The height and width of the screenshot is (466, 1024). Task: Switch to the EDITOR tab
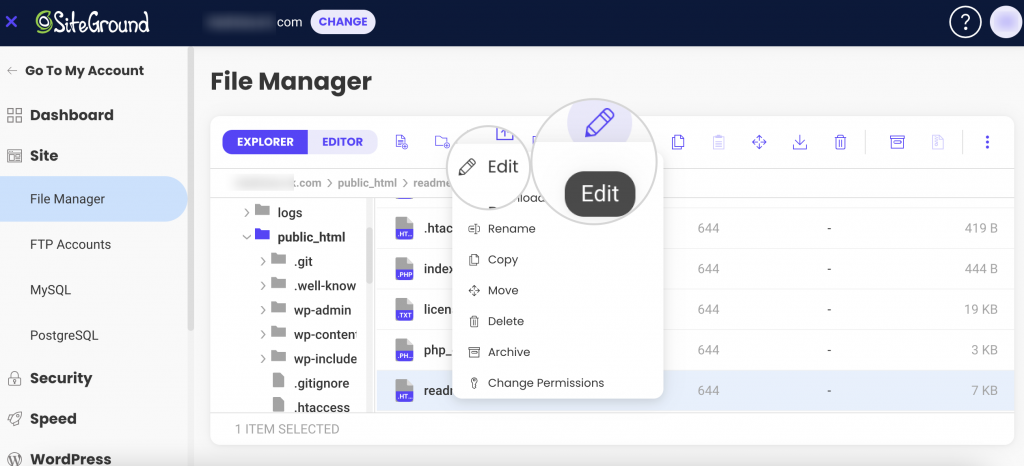(x=342, y=142)
